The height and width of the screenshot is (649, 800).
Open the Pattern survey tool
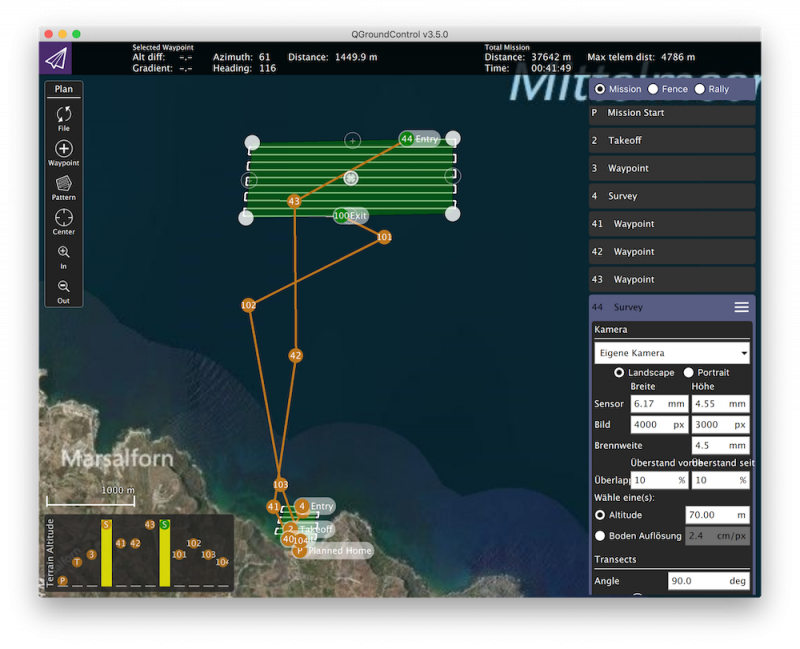tap(64, 187)
